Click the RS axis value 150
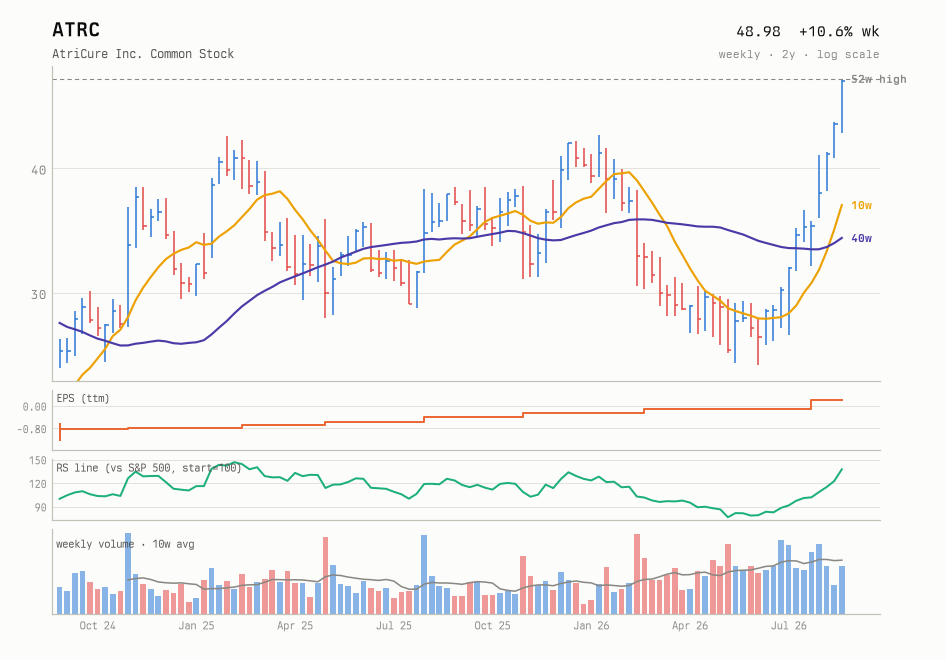This screenshot has height=660, width=946. coord(37,460)
